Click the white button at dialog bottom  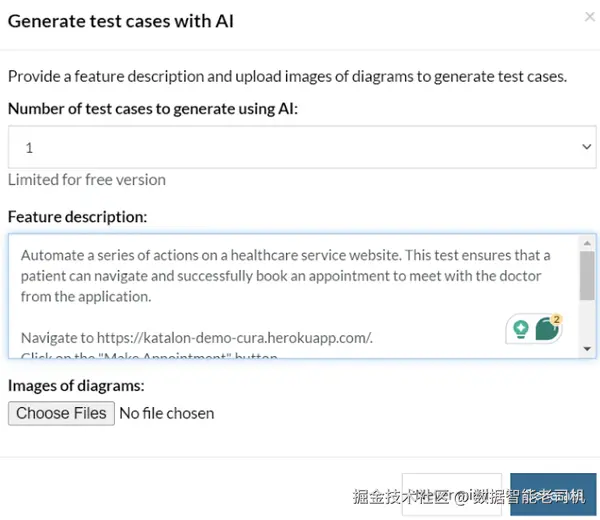[x=451, y=494]
